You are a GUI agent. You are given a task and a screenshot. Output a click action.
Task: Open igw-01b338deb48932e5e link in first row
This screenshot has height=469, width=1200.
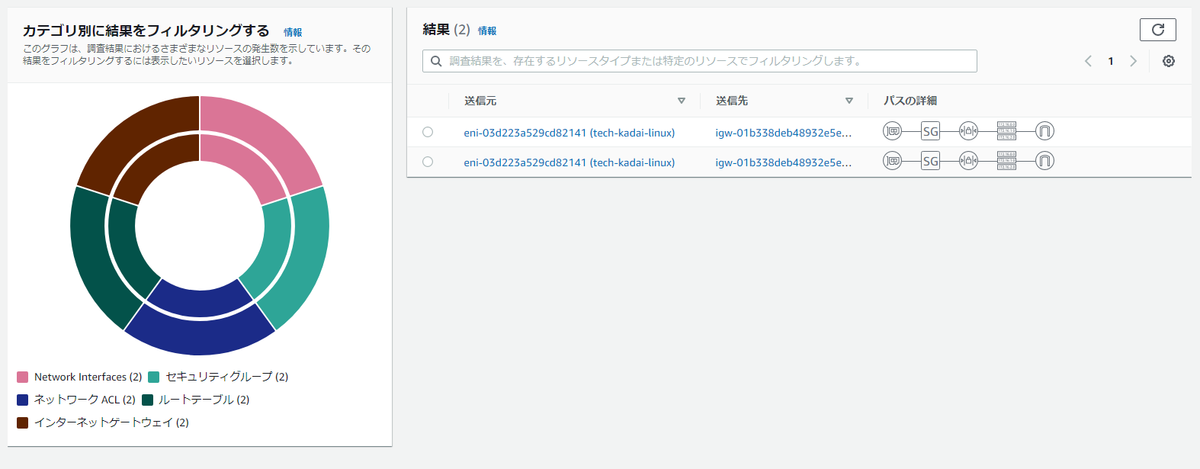[x=783, y=132]
